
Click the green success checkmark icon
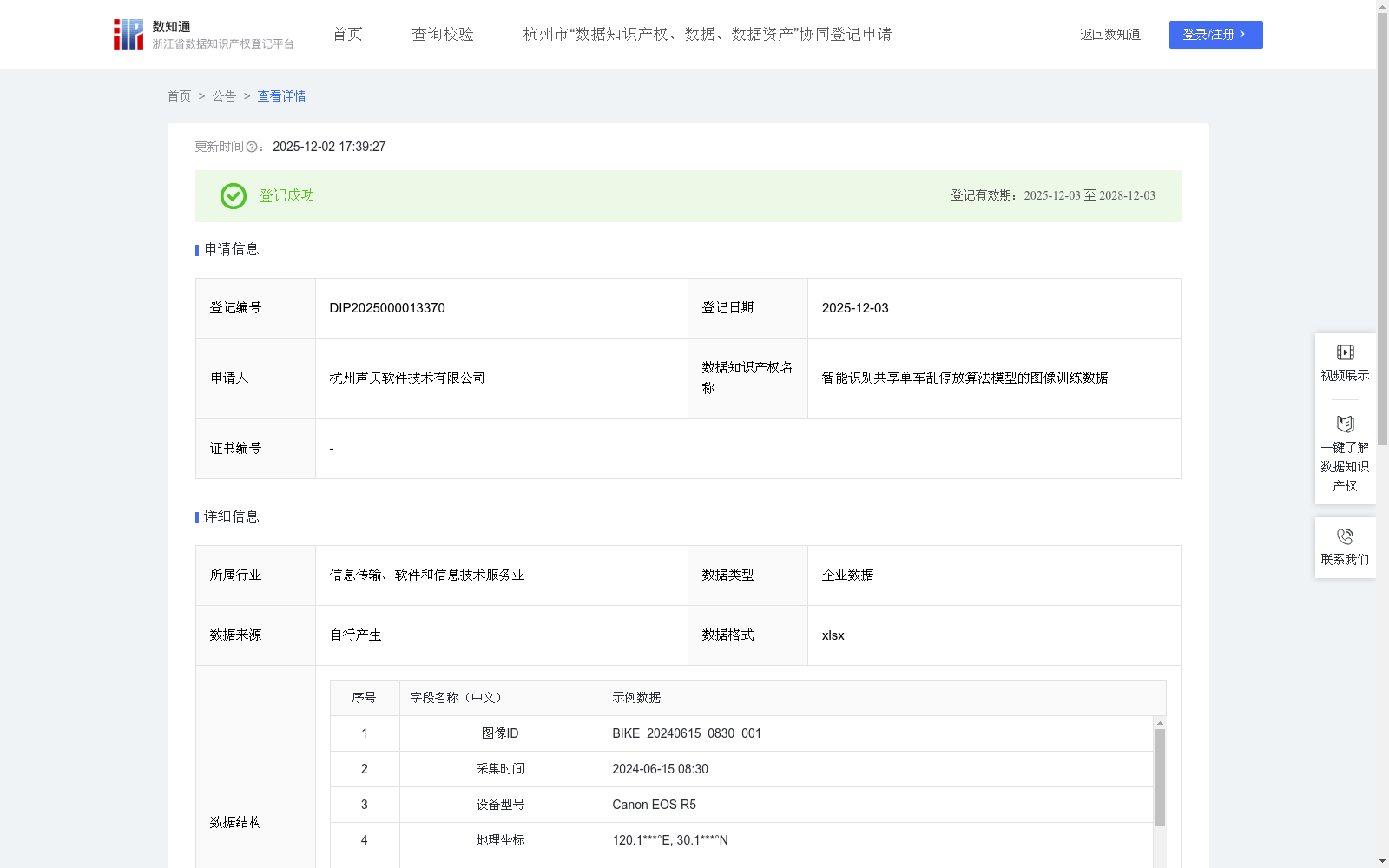click(232, 196)
